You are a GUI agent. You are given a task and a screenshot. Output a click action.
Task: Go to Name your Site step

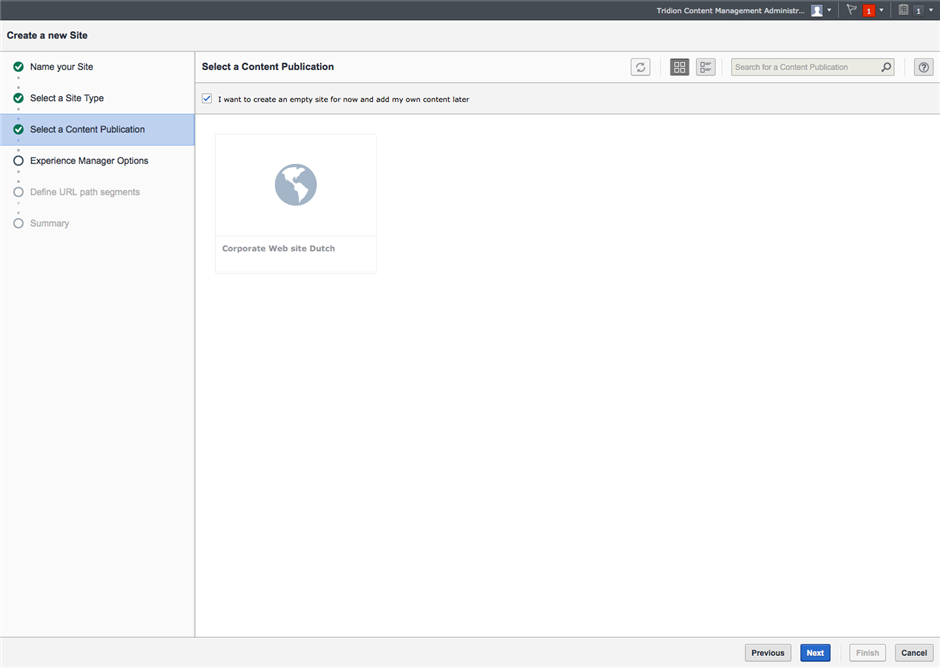[61, 67]
